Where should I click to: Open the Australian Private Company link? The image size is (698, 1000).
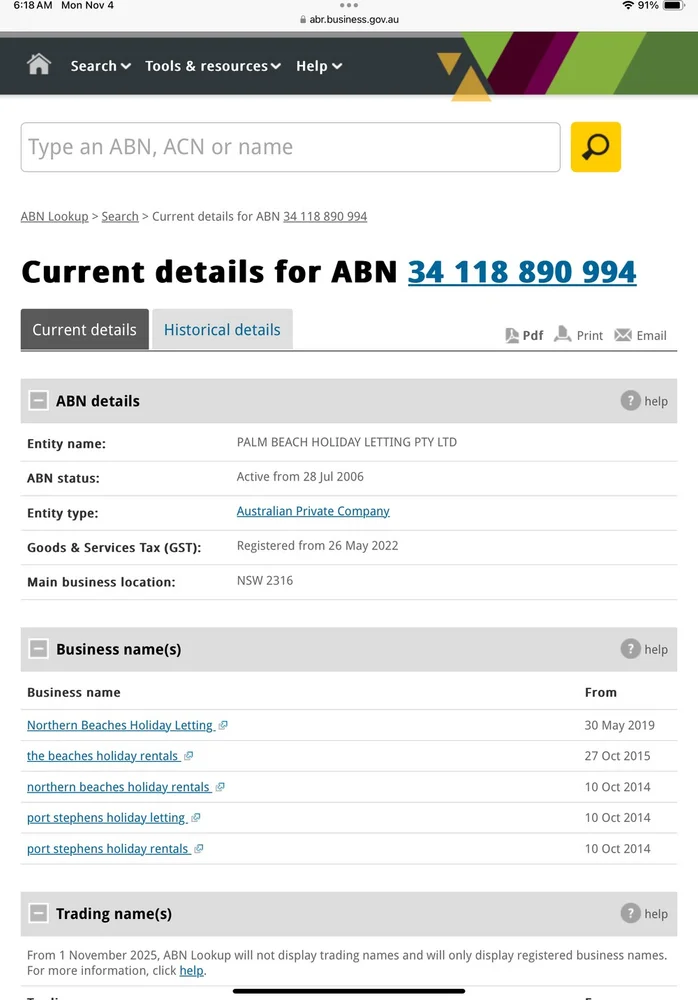click(x=313, y=511)
